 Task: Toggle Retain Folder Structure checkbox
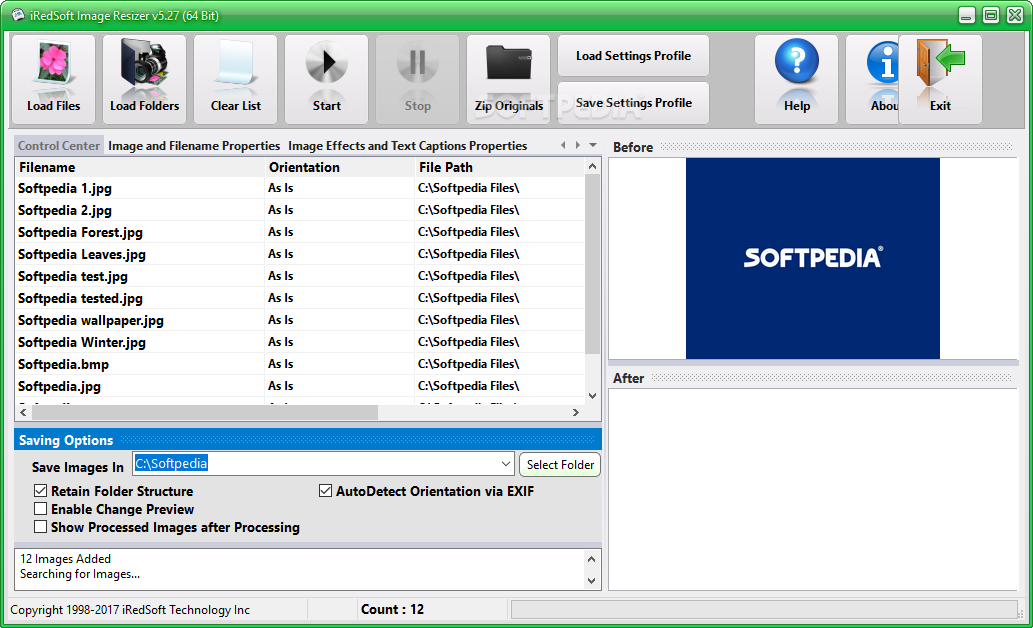tap(41, 491)
